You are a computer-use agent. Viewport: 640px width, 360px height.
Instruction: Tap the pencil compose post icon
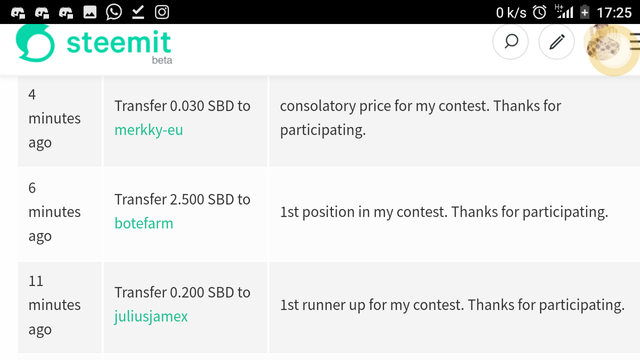(x=556, y=42)
